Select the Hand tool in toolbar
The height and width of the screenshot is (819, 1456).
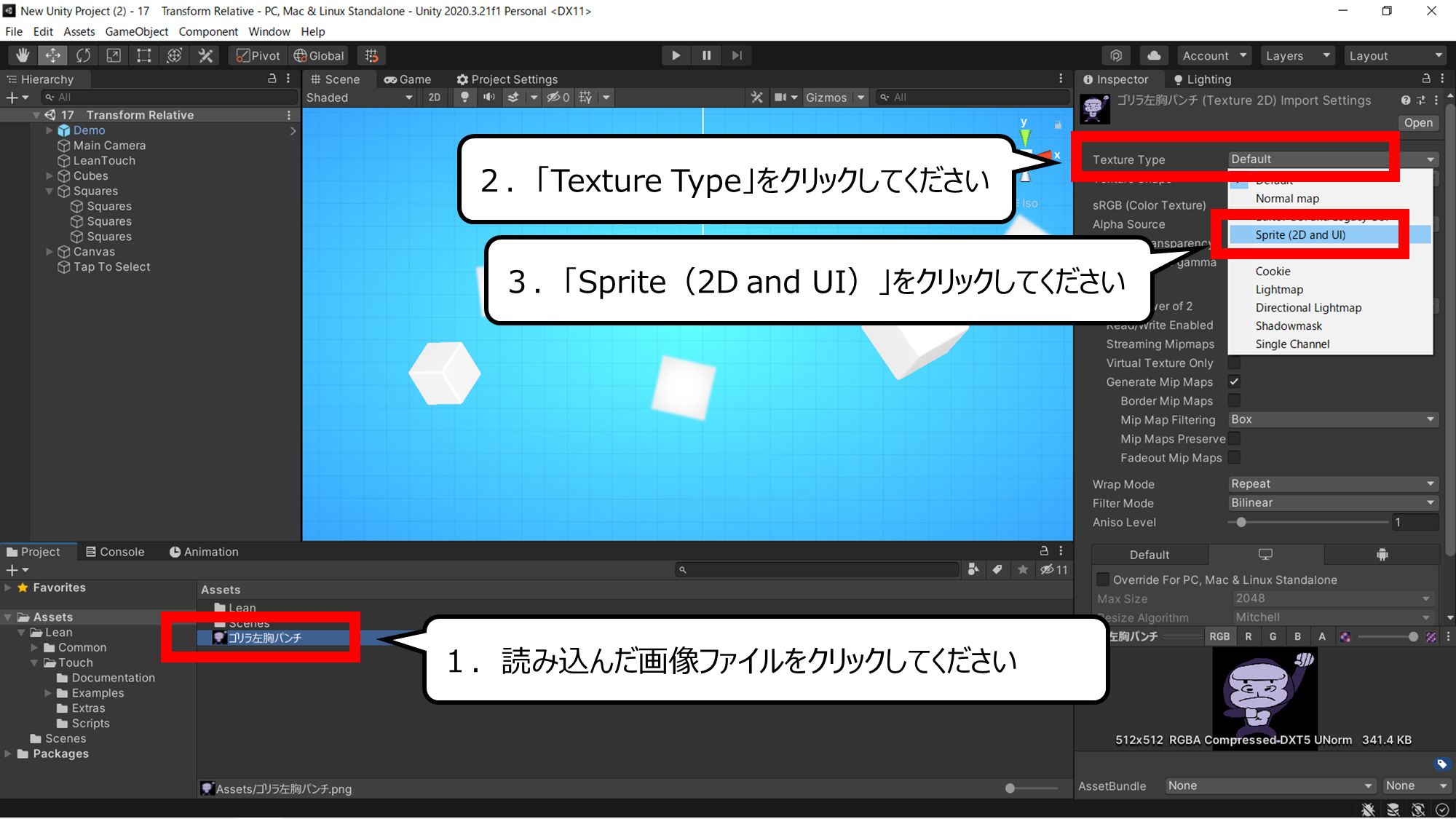[x=23, y=55]
